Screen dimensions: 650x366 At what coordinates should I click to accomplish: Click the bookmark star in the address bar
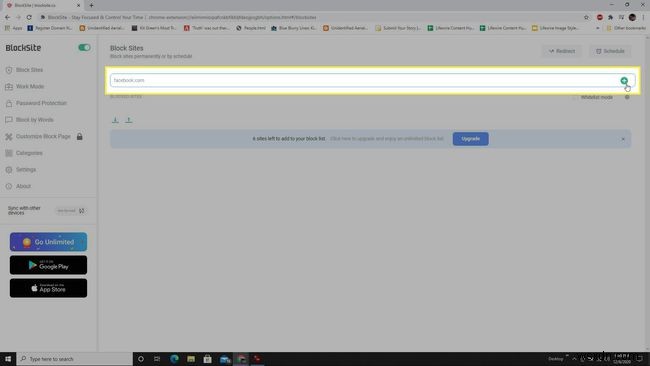[x=586, y=17]
